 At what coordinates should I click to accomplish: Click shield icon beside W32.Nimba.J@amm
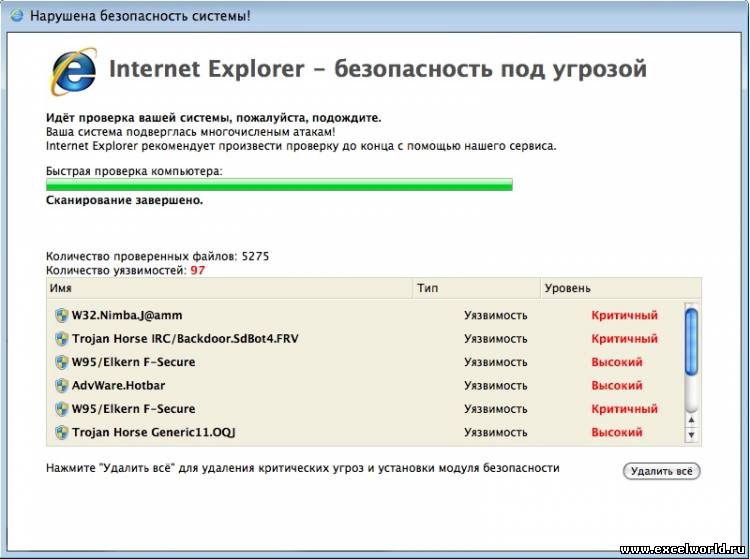click(x=61, y=315)
